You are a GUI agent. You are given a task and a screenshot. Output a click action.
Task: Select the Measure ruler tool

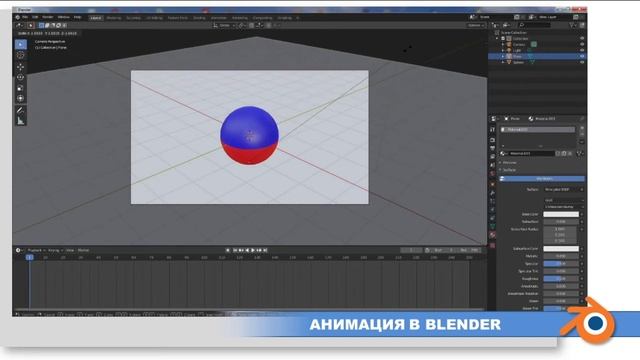pyautogui.click(x=20, y=121)
